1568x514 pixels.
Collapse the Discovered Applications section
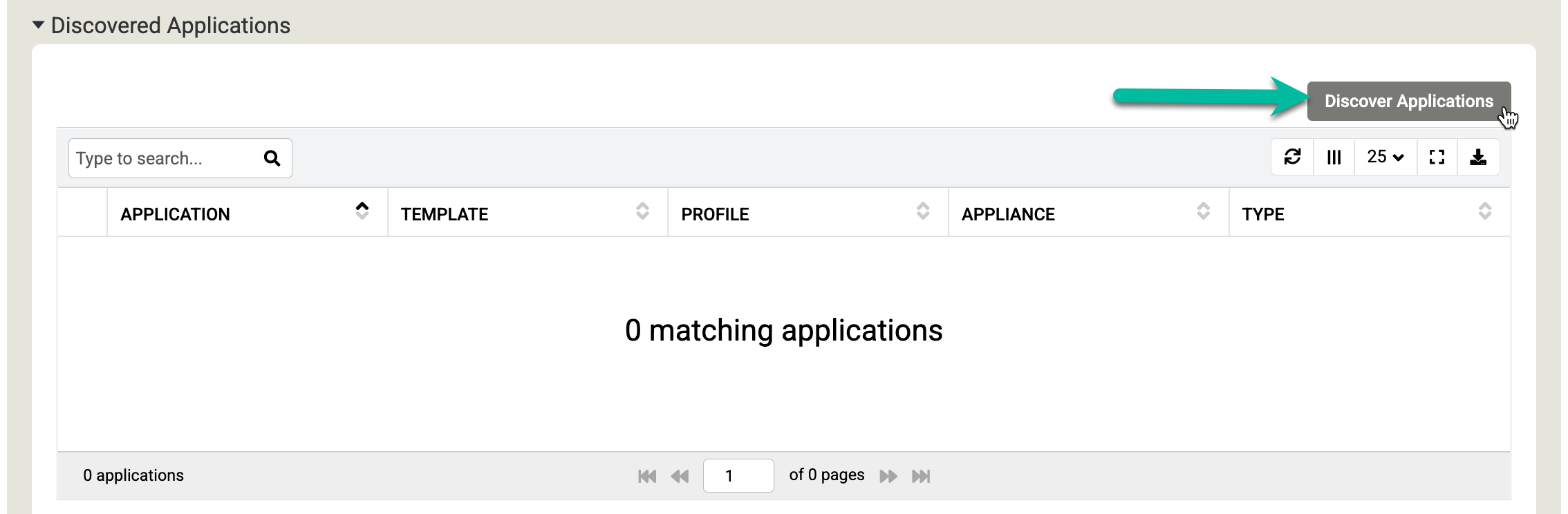coord(39,26)
